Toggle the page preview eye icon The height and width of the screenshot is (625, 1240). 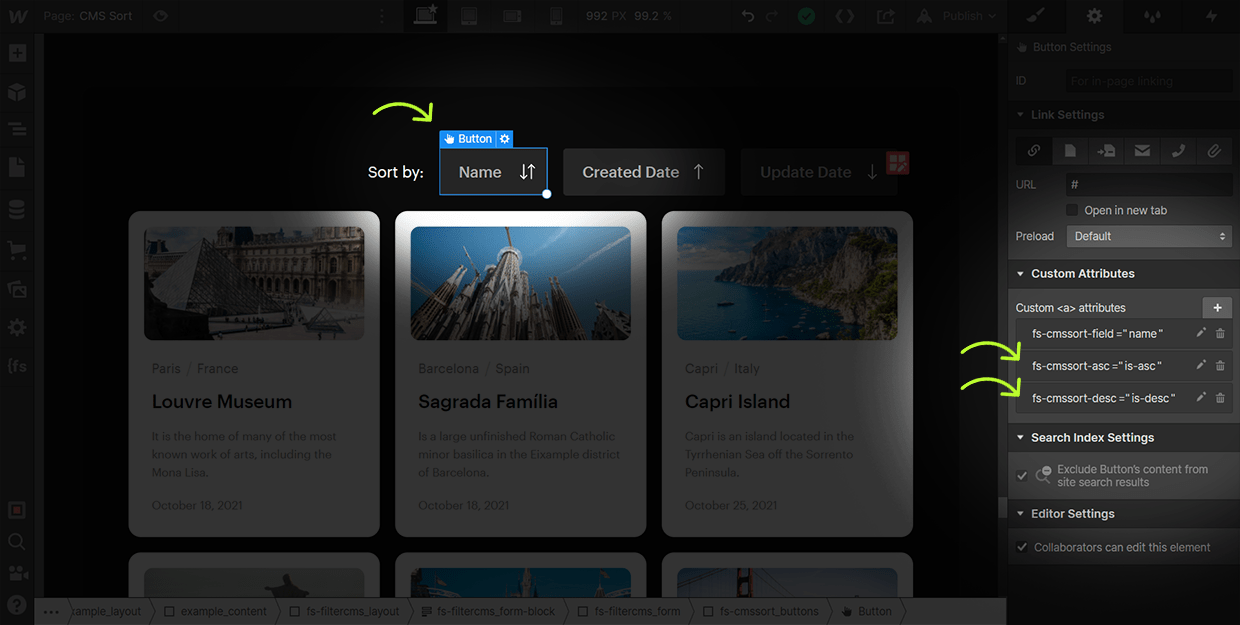160,16
